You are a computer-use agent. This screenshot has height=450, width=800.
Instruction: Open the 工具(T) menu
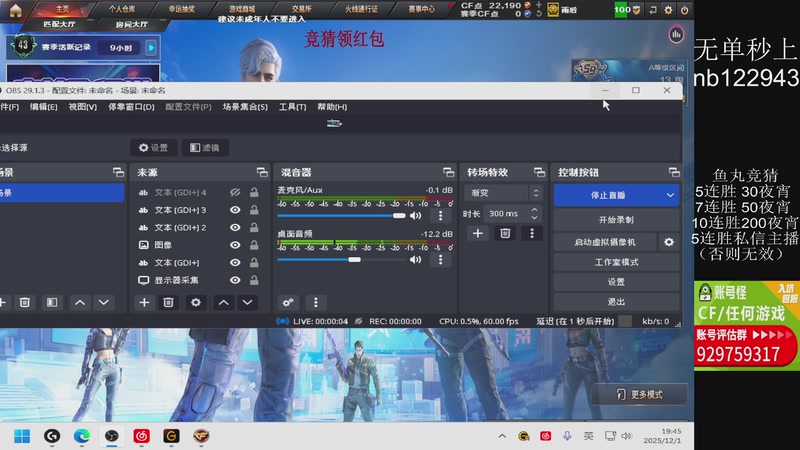[x=292, y=107]
